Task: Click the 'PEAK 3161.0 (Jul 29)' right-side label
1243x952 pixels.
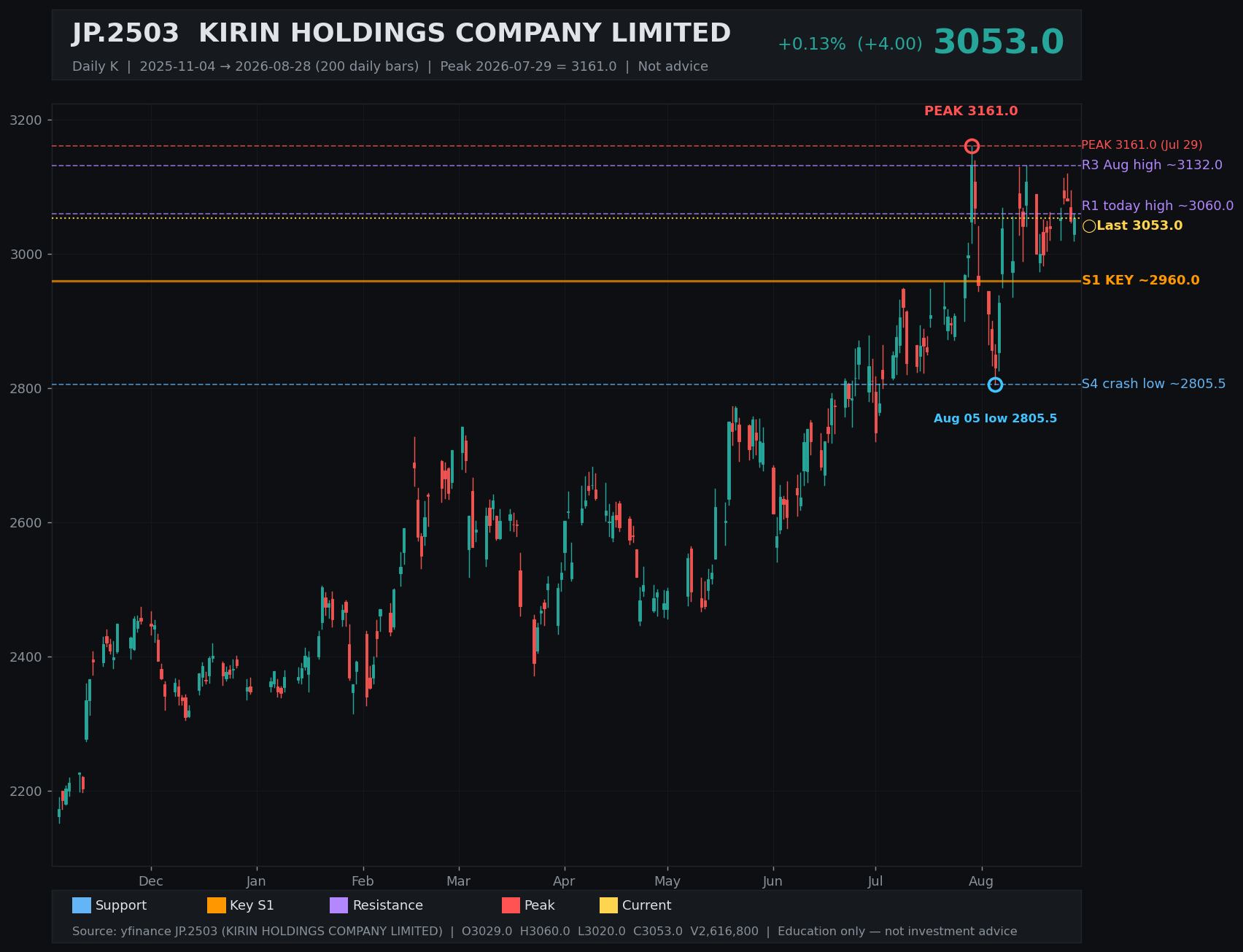Action: coord(1142,145)
